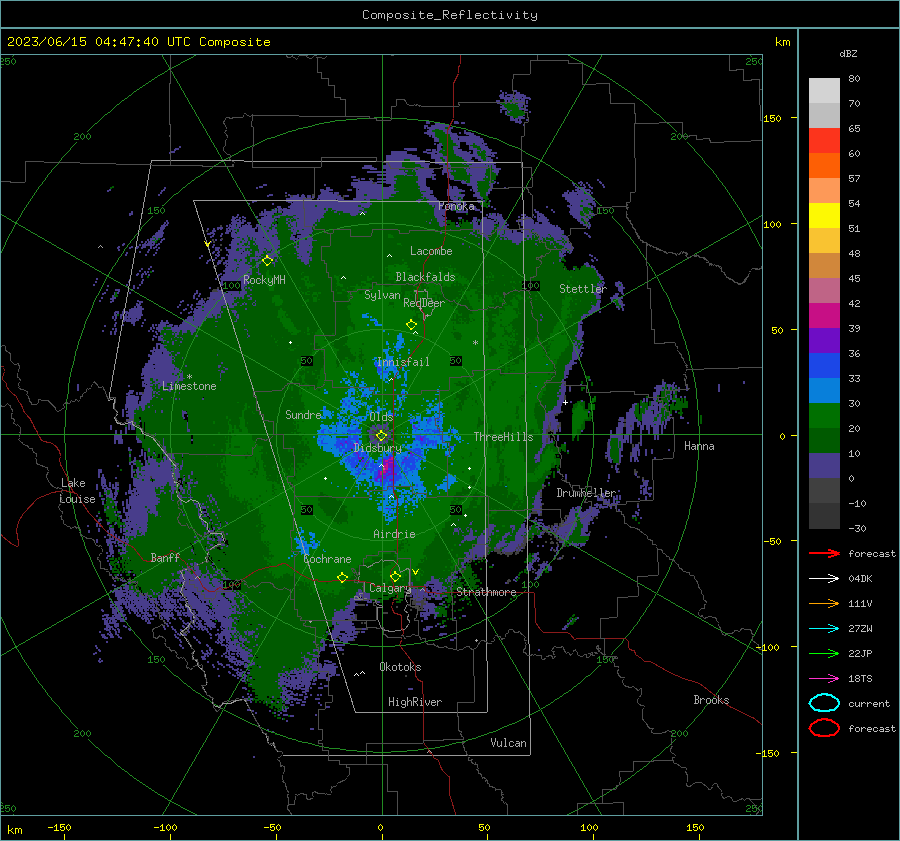The image size is (900, 841).
Task: Pick the yellow 54 dBZ color swatch
Action: coord(824,215)
